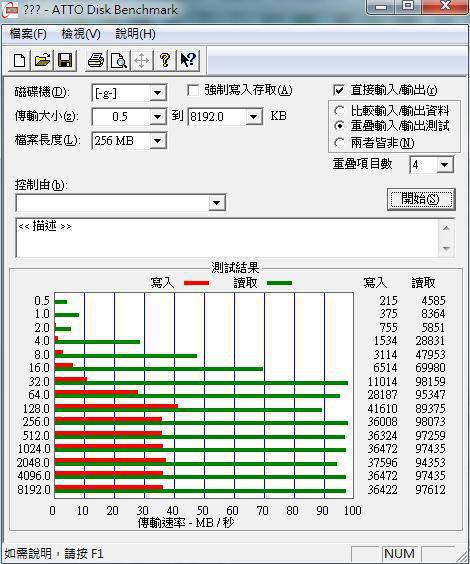Save results with the floppy disk icon
The image size is (470, 564).
click(x=65, y=60)
